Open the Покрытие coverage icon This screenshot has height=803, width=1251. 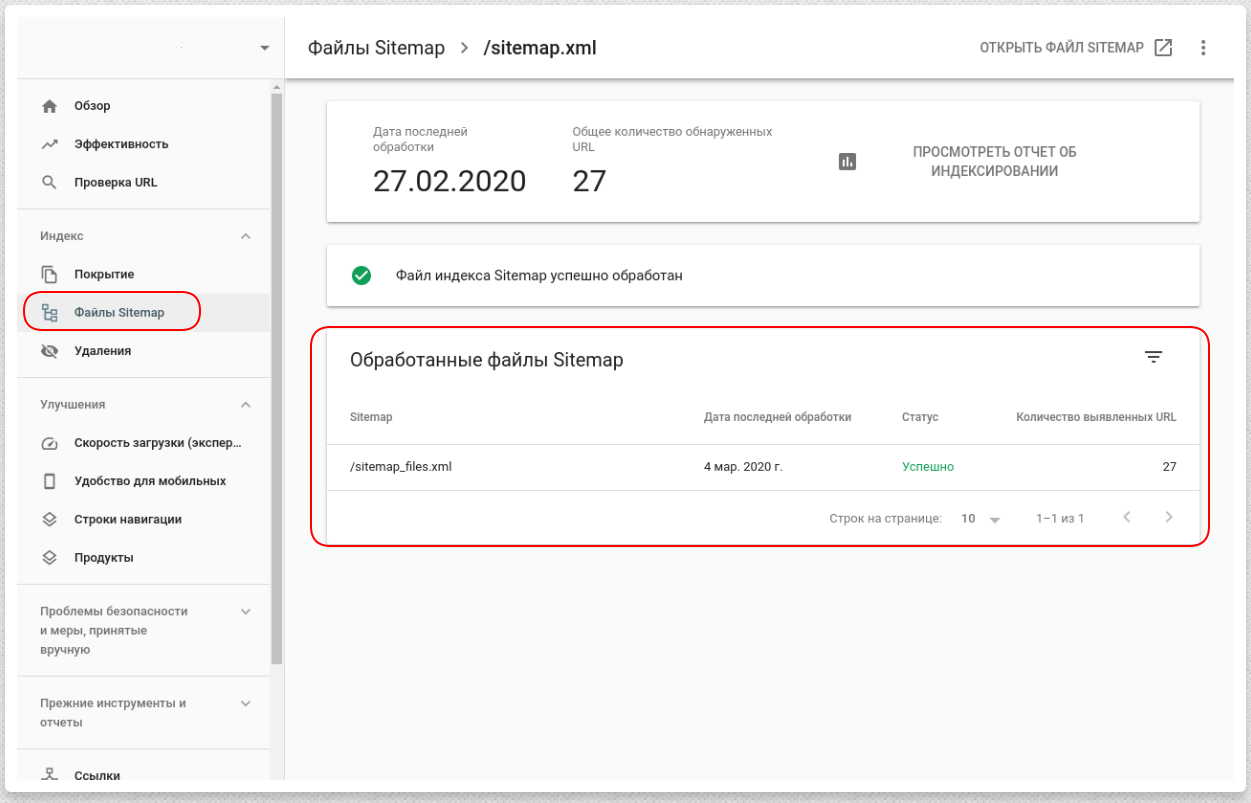pyautogui.click(x=47, y=273)
